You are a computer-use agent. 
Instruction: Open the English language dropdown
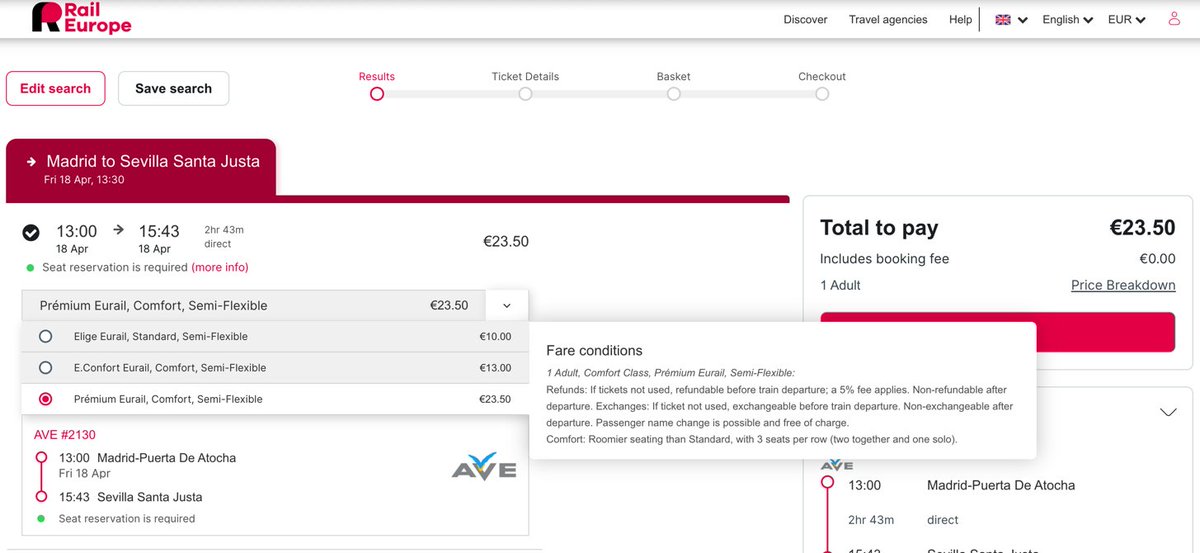point(1067,19)
